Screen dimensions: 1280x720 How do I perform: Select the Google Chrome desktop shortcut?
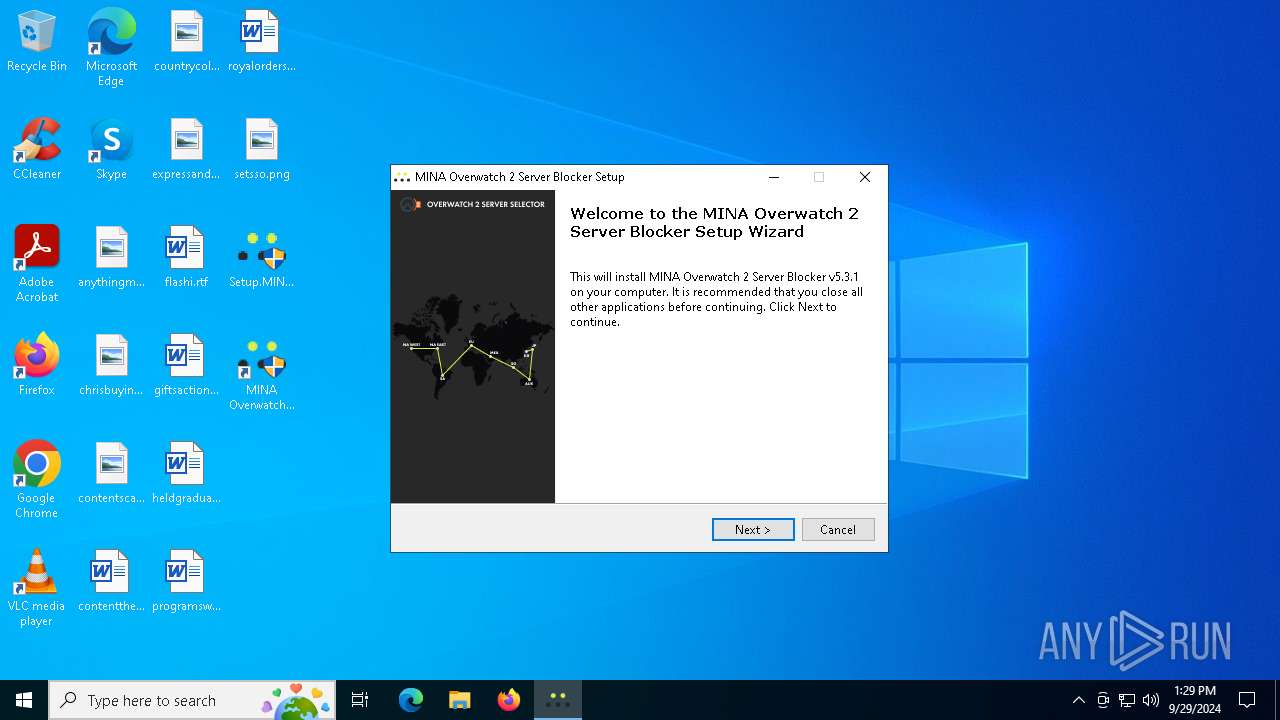point(37,480)
